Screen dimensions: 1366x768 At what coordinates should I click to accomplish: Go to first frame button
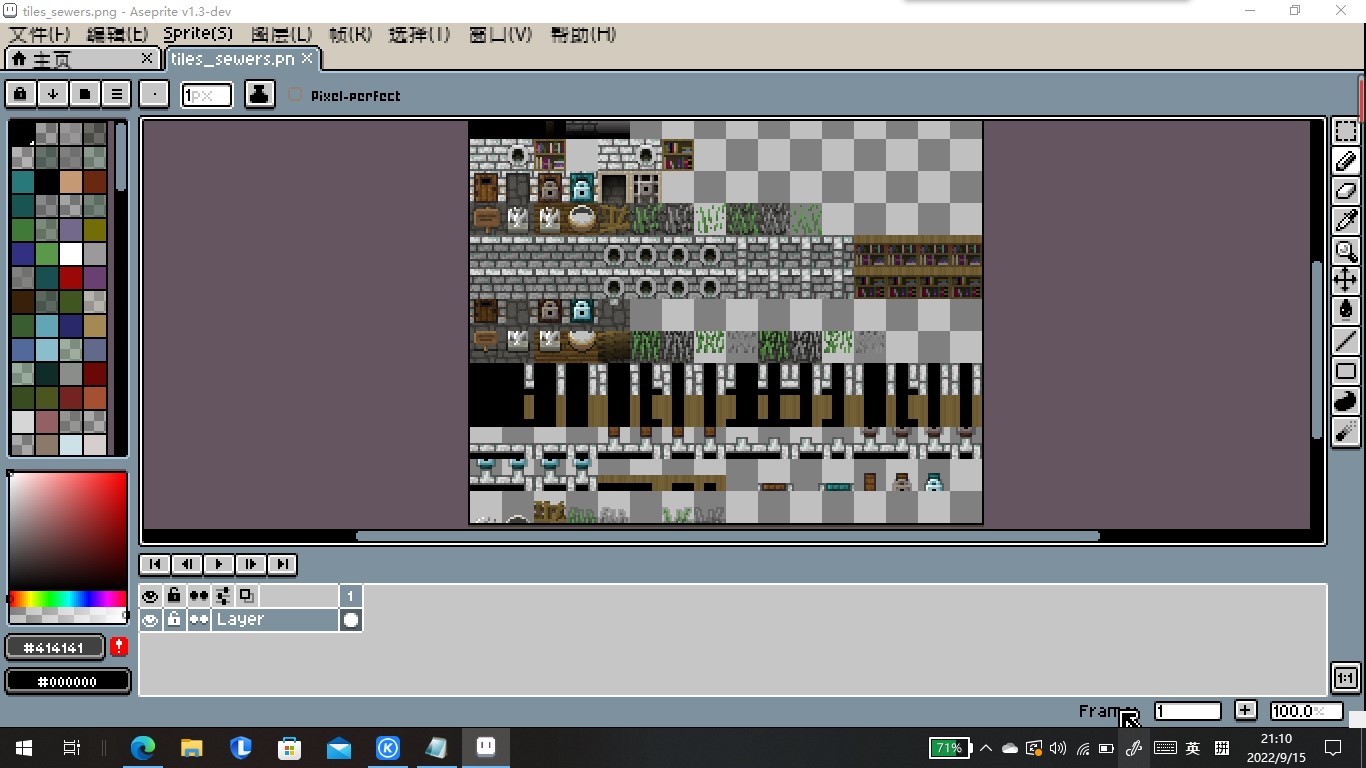155,564
